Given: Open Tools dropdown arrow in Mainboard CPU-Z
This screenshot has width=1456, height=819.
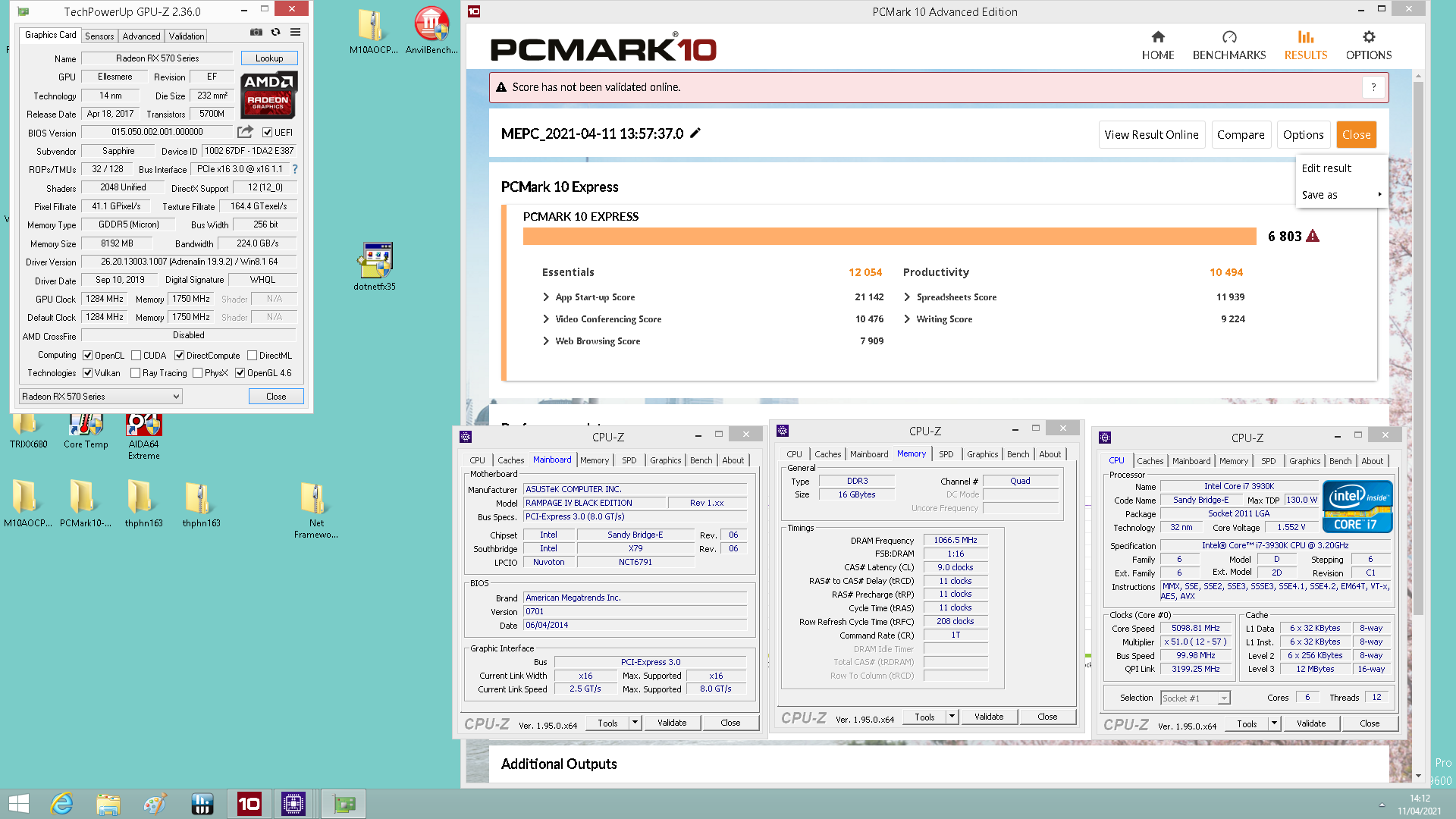Looking at the screenshot, I should pos(635,723).
